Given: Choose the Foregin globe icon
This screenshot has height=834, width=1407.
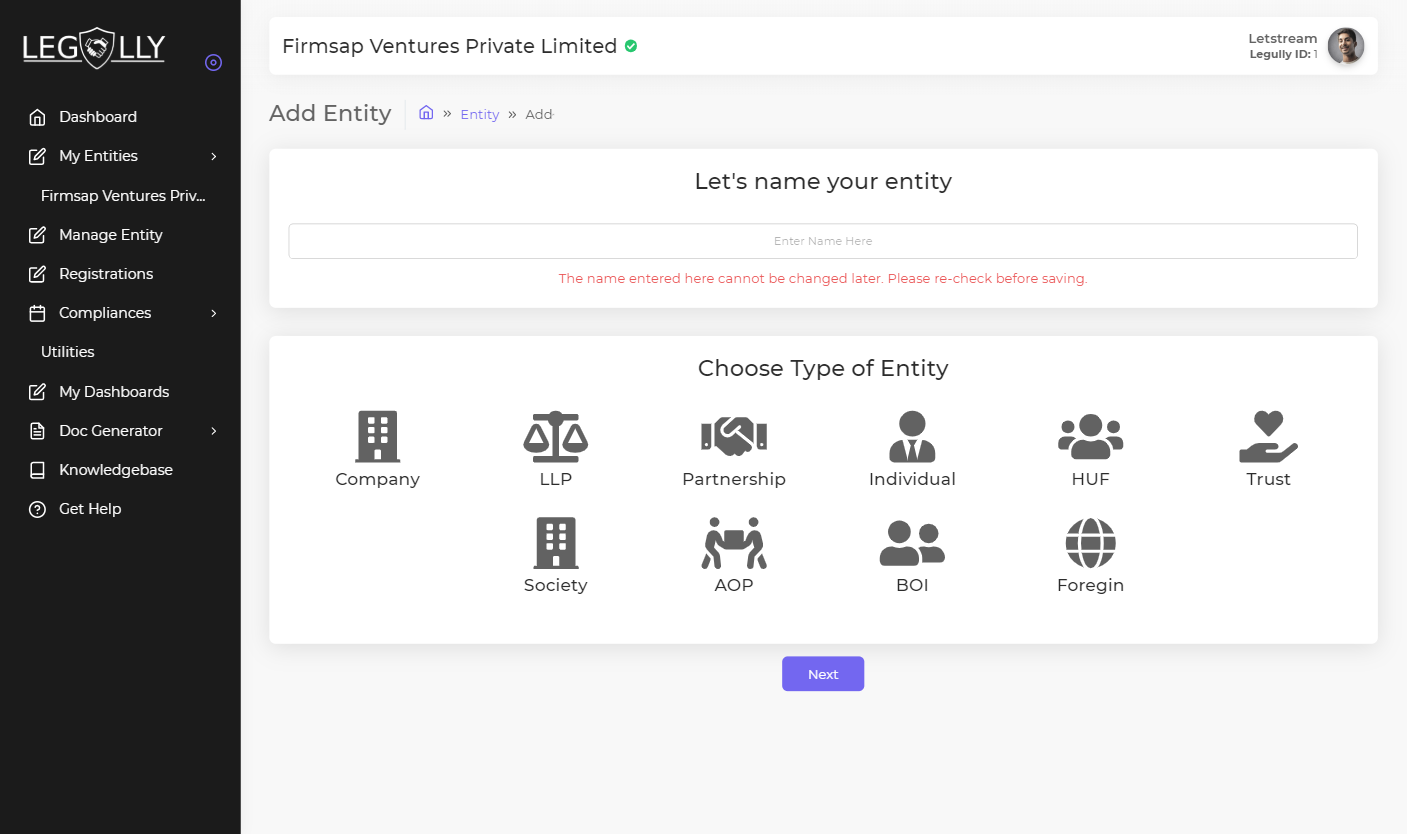Looking at the screenshot, I should click(x=1090, y=543).
